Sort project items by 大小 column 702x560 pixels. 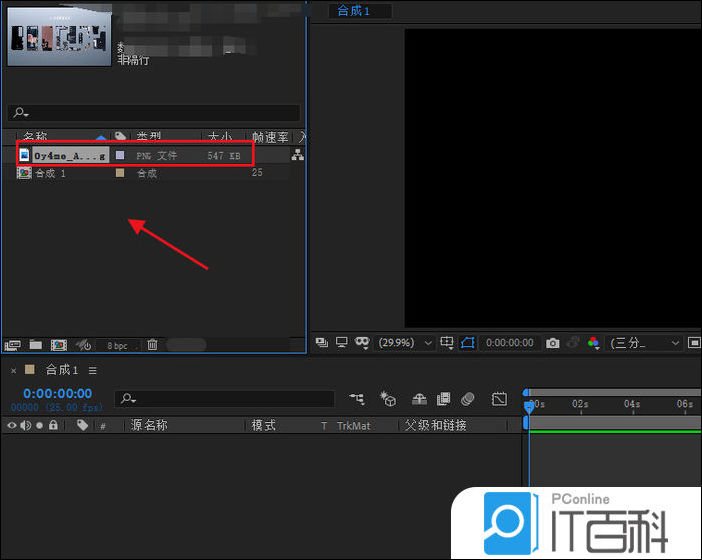tap(220, 136)
